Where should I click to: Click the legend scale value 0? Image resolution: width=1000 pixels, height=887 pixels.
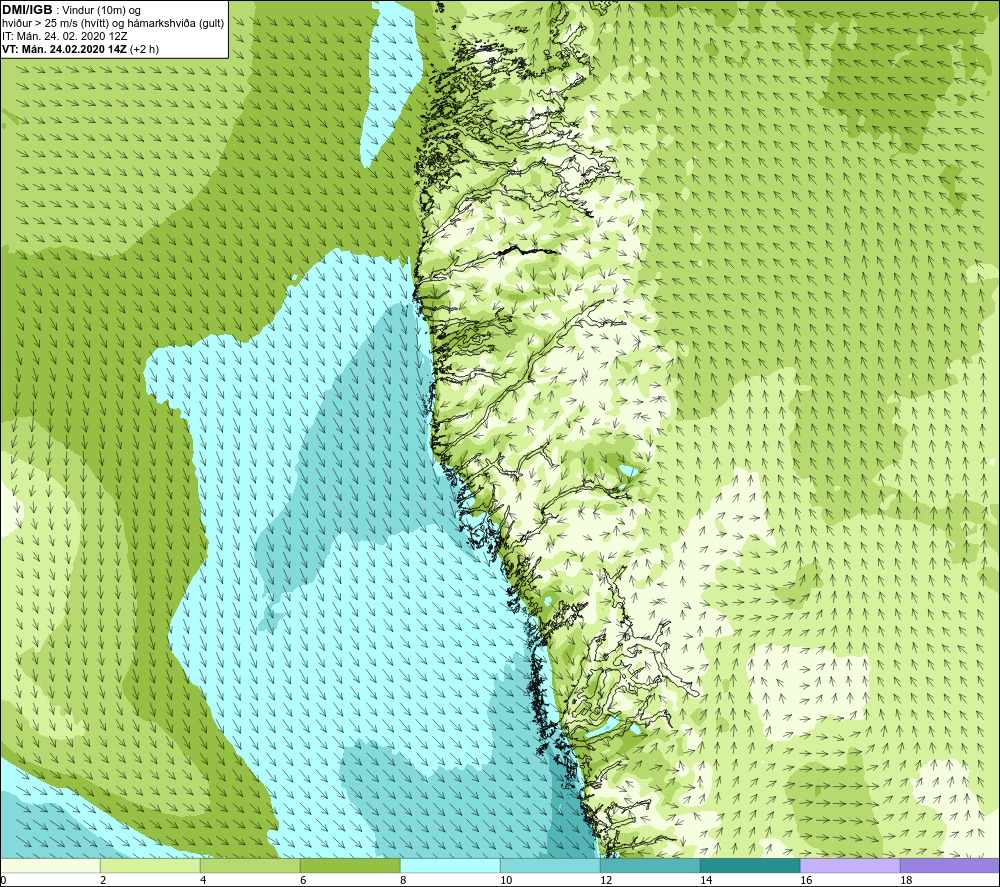pyautogui.click(x=3, y=880)
